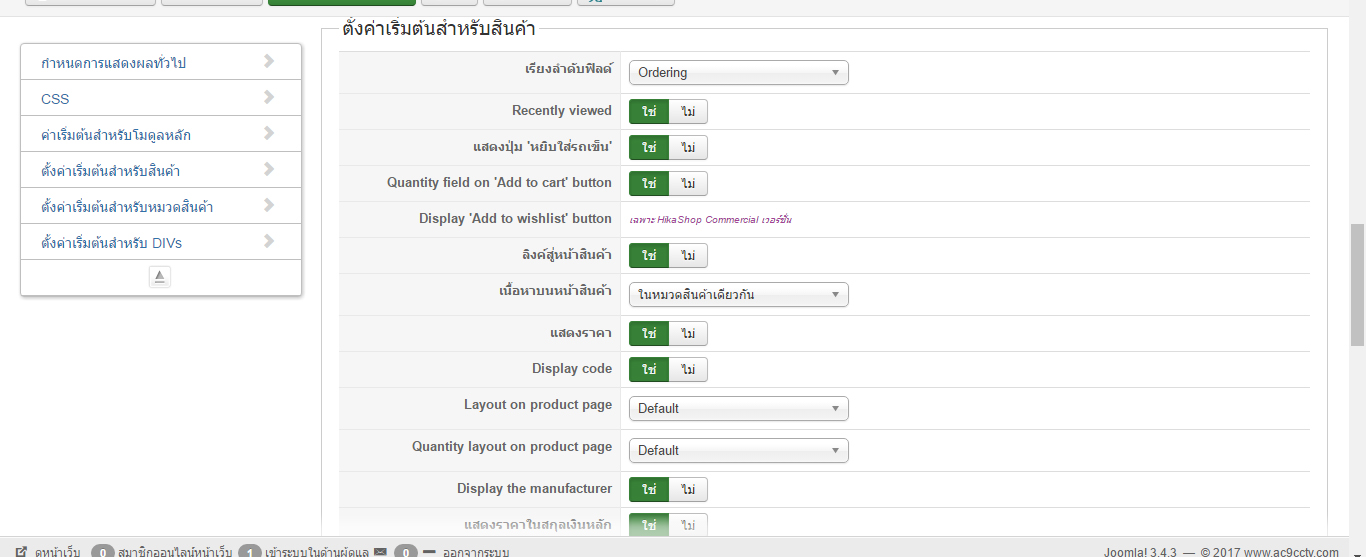Set แสดงราคา option to ใช่
1366x557 pixels.
pyautogui.click(x=649, y=333)
